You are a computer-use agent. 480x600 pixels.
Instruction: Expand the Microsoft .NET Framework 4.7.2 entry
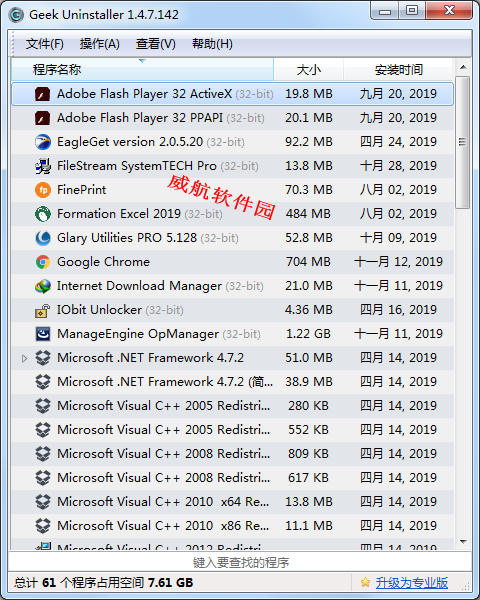24,359
